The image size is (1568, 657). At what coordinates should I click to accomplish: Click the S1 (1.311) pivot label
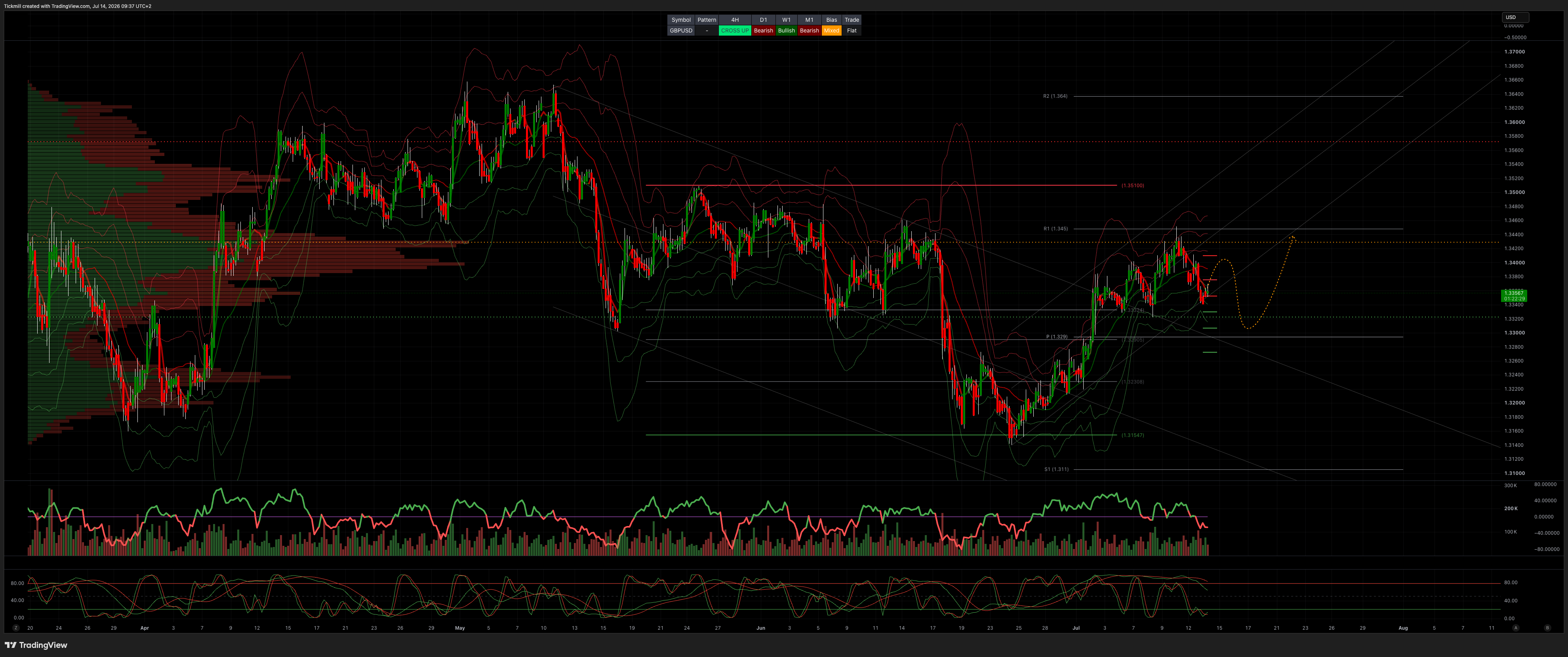[1056, 469]
